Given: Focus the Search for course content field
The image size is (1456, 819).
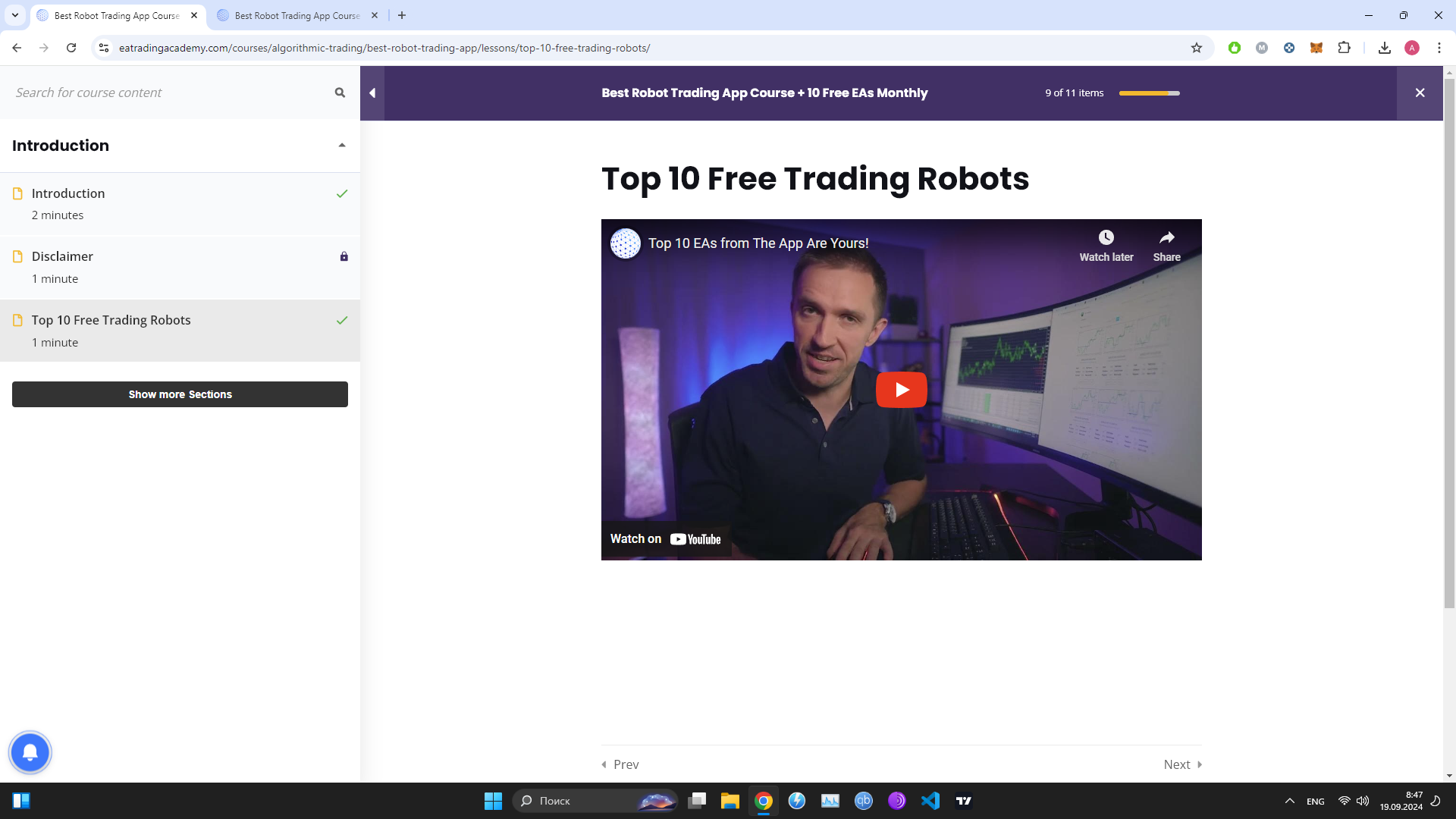Looking at the screenshot, I should coord(171,93).
